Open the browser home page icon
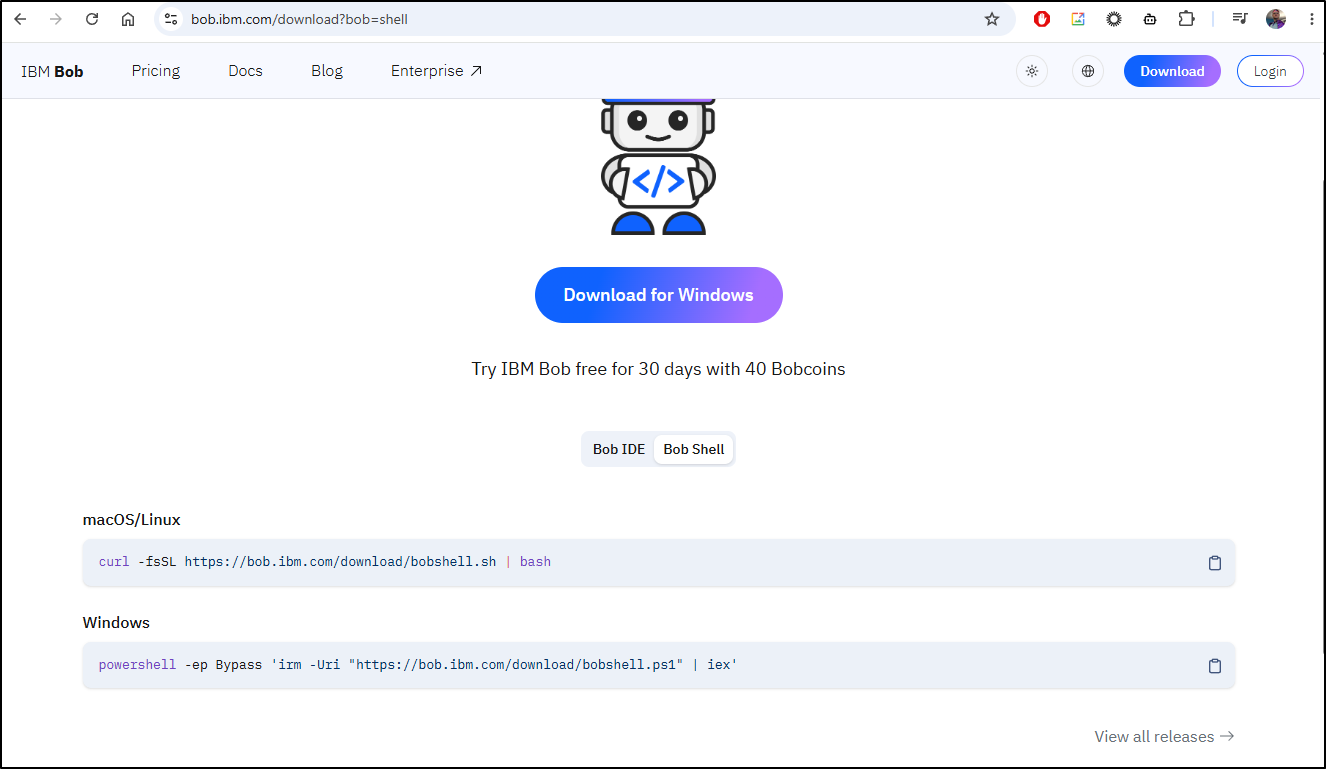 (x=128, y=19)
